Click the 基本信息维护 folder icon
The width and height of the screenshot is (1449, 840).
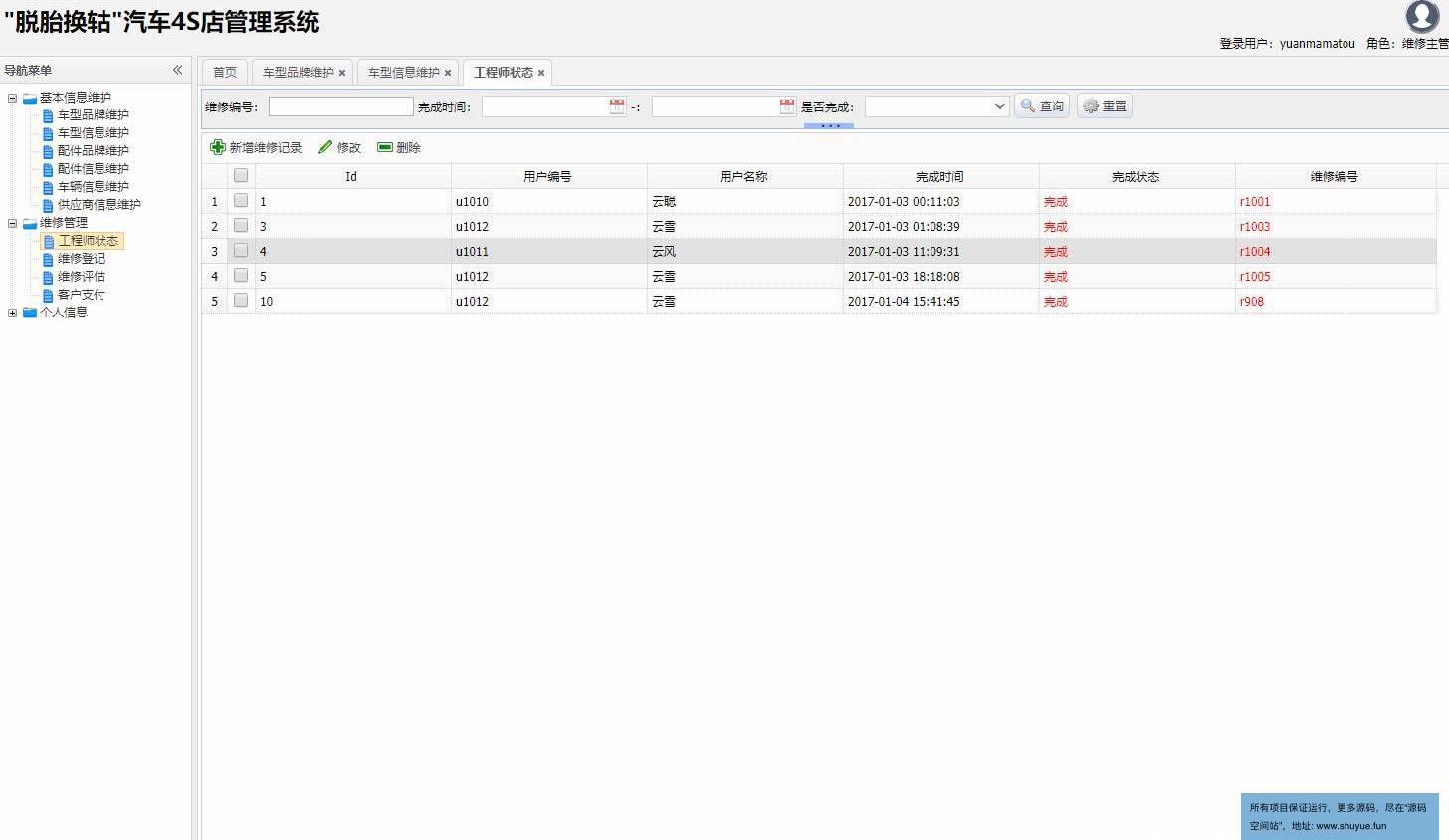(30, 98)
